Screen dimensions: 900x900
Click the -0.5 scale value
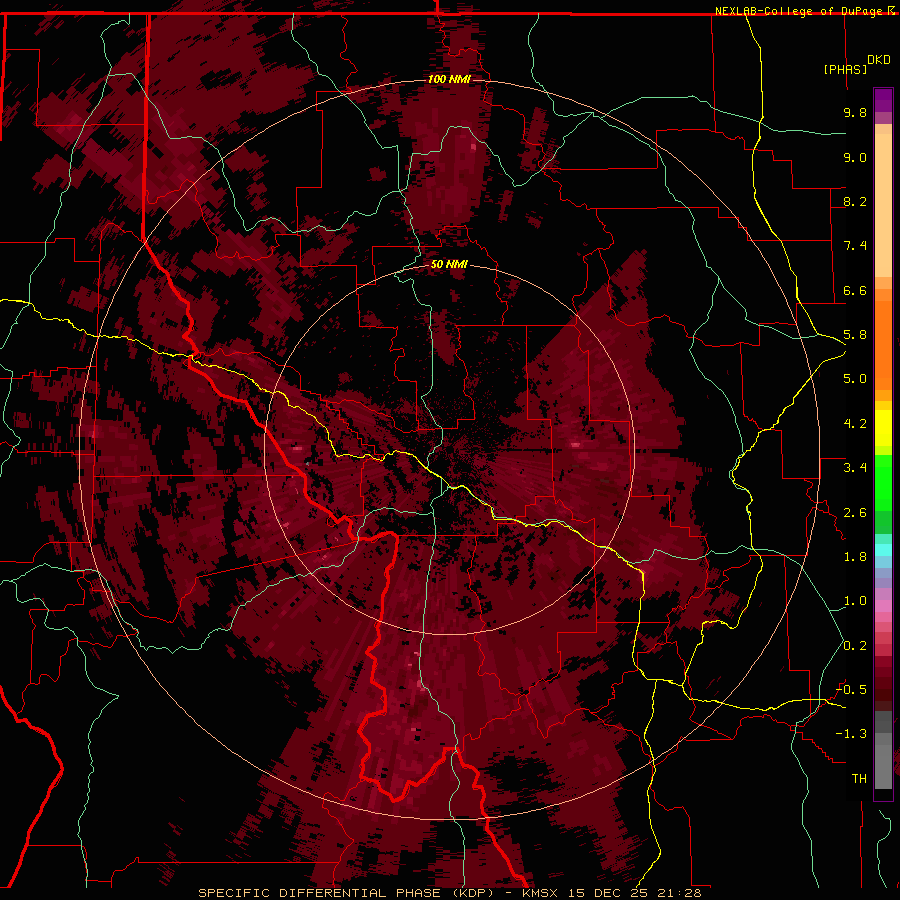[851, 690]
